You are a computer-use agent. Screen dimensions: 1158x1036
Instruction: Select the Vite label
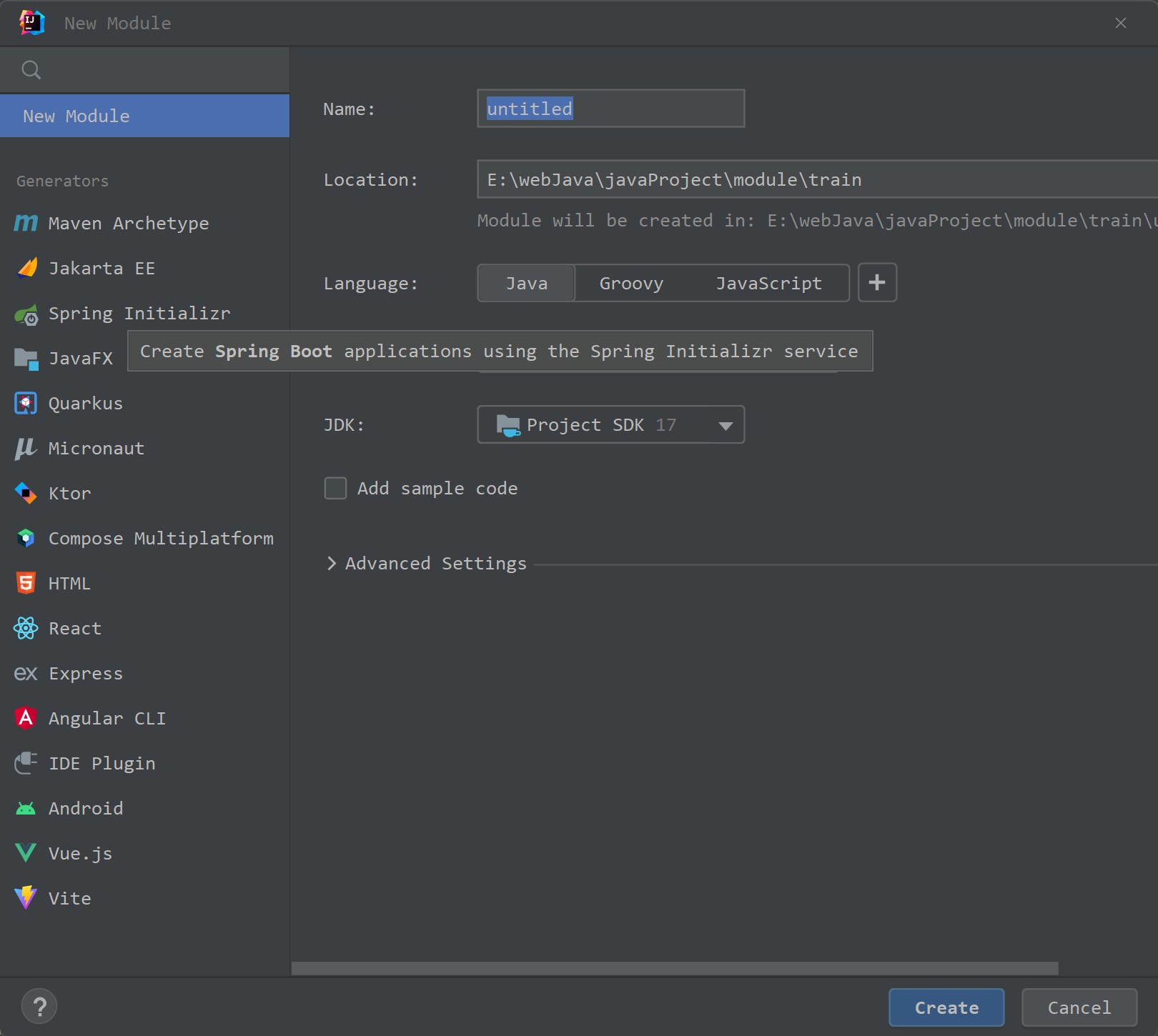point(70,898)
